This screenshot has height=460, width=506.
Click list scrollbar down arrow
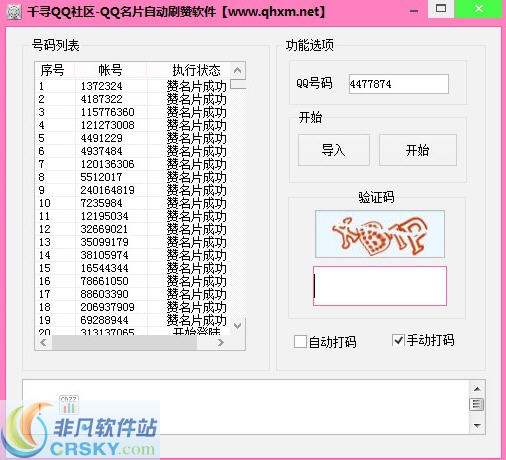pos(238,326)
